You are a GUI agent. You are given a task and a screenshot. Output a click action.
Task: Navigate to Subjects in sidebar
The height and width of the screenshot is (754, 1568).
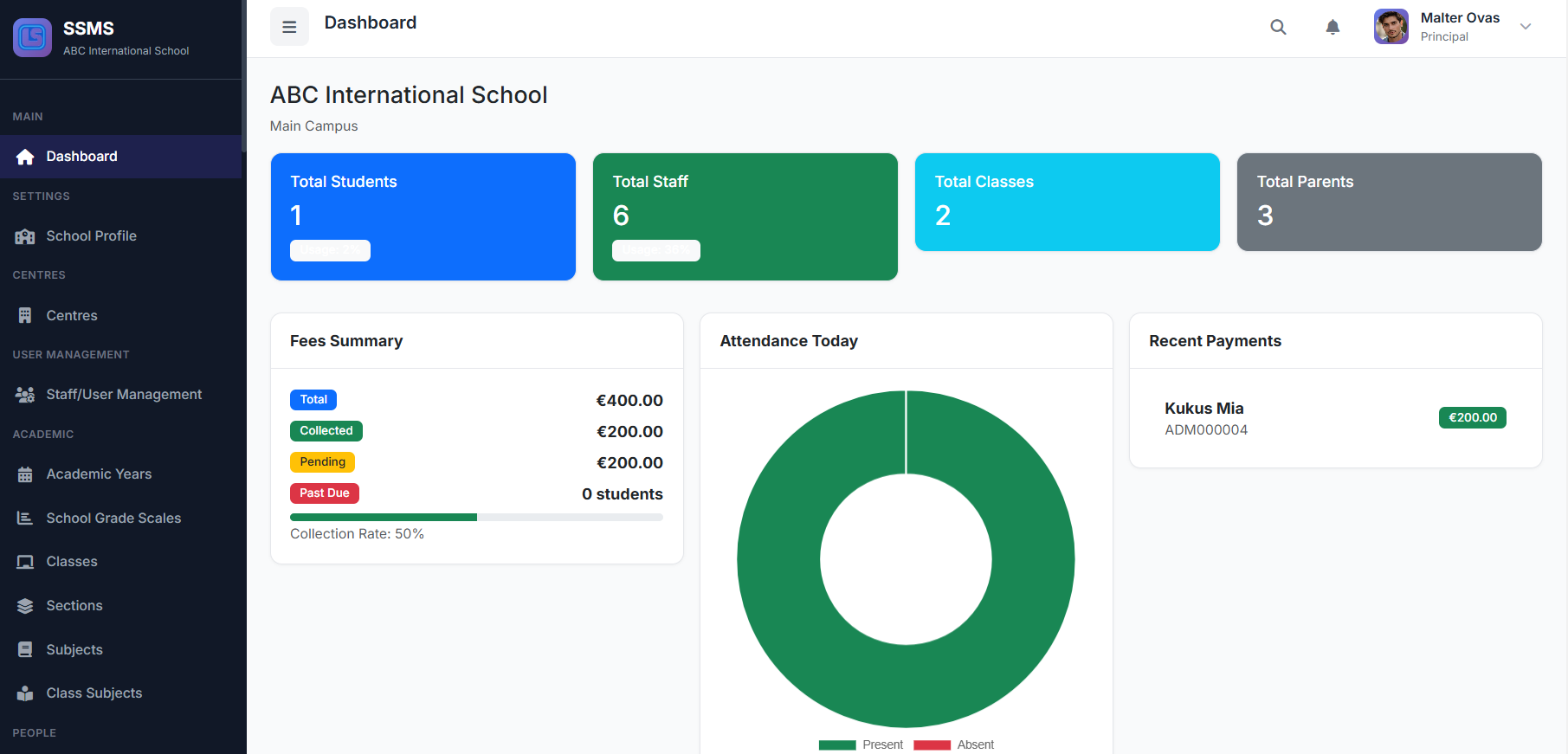pos(74,650)
